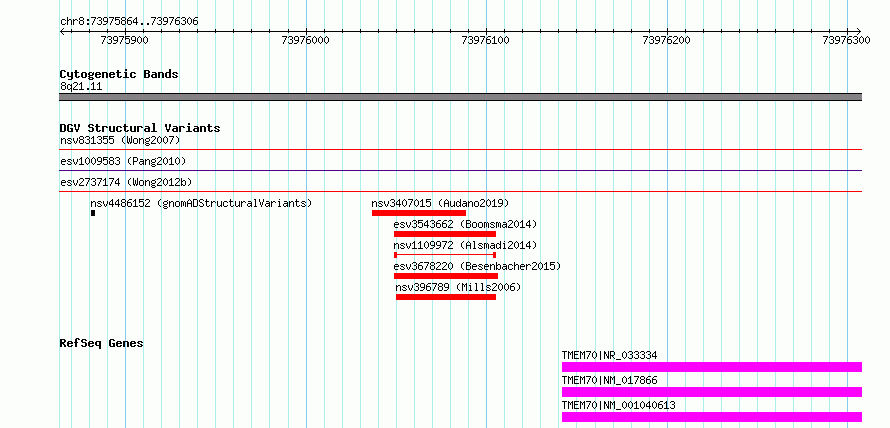The height and width of the screenshot is (428, 890).
Task: Click esv3543662 (Boomsma2014) label
Action: pyautogui.click(x=465, y=224)
